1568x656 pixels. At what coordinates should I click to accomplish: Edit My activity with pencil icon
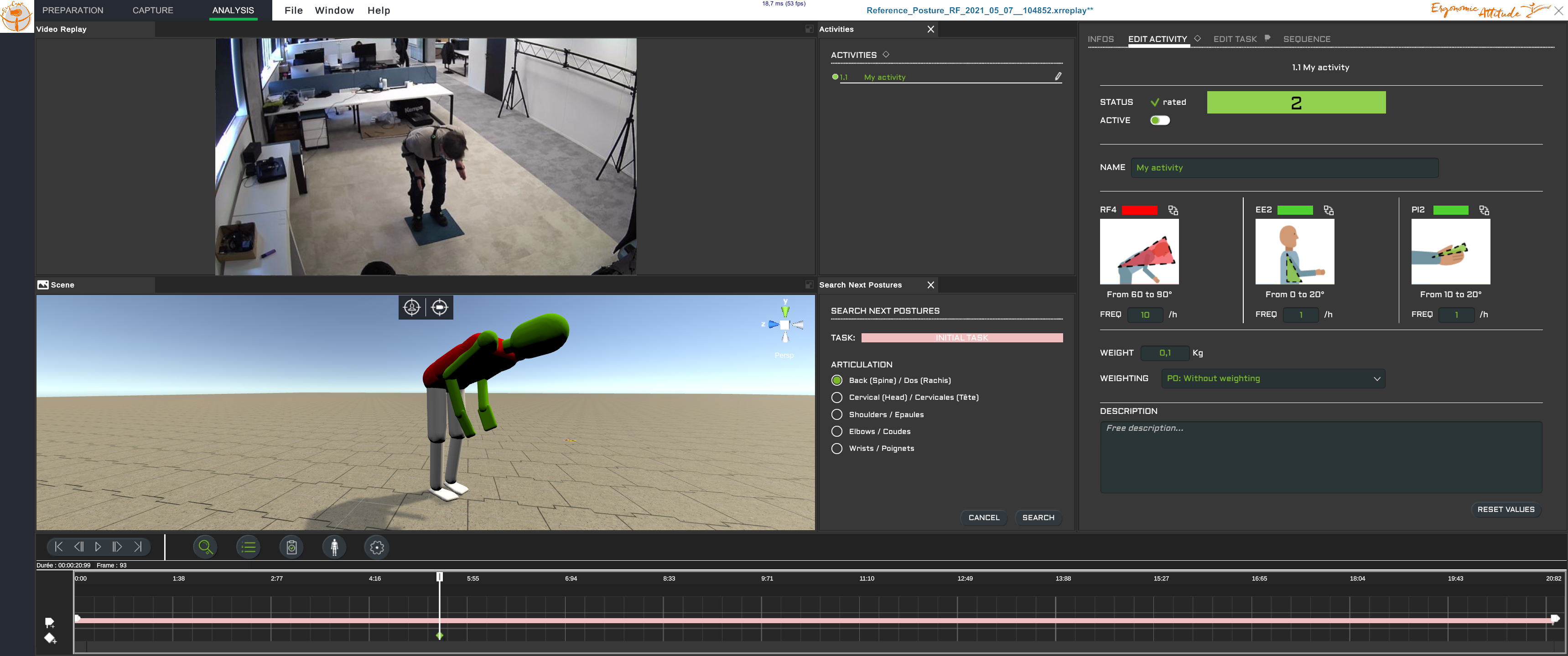click(x=1058, y=77)
